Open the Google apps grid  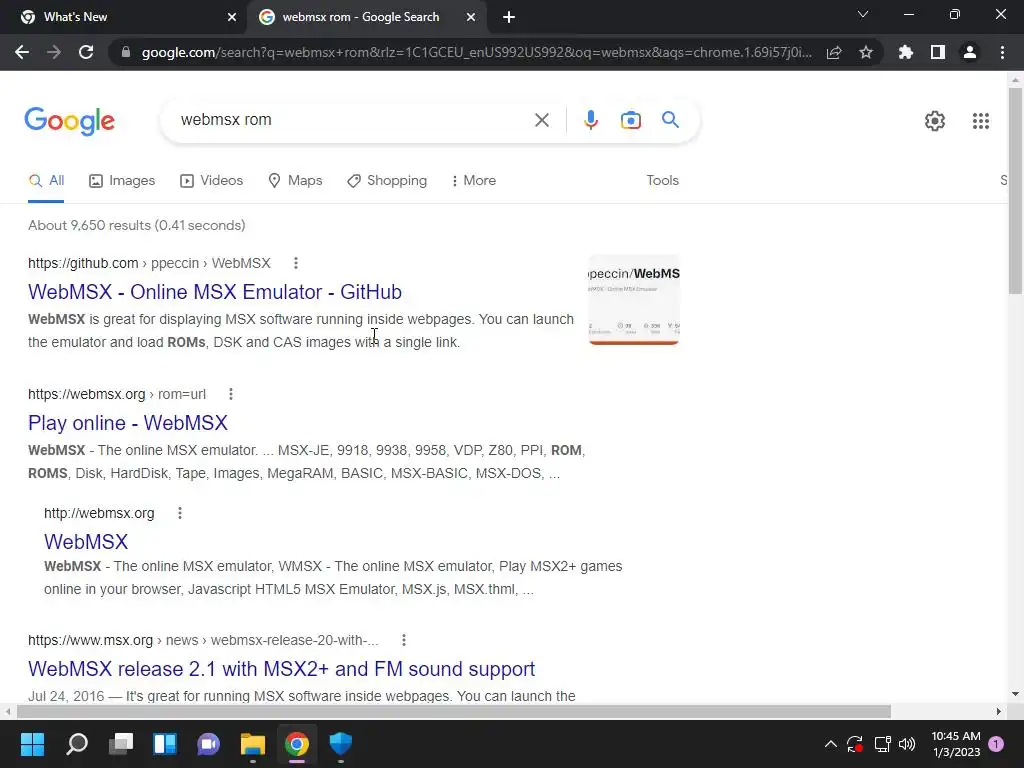click(x=981, y=121)
